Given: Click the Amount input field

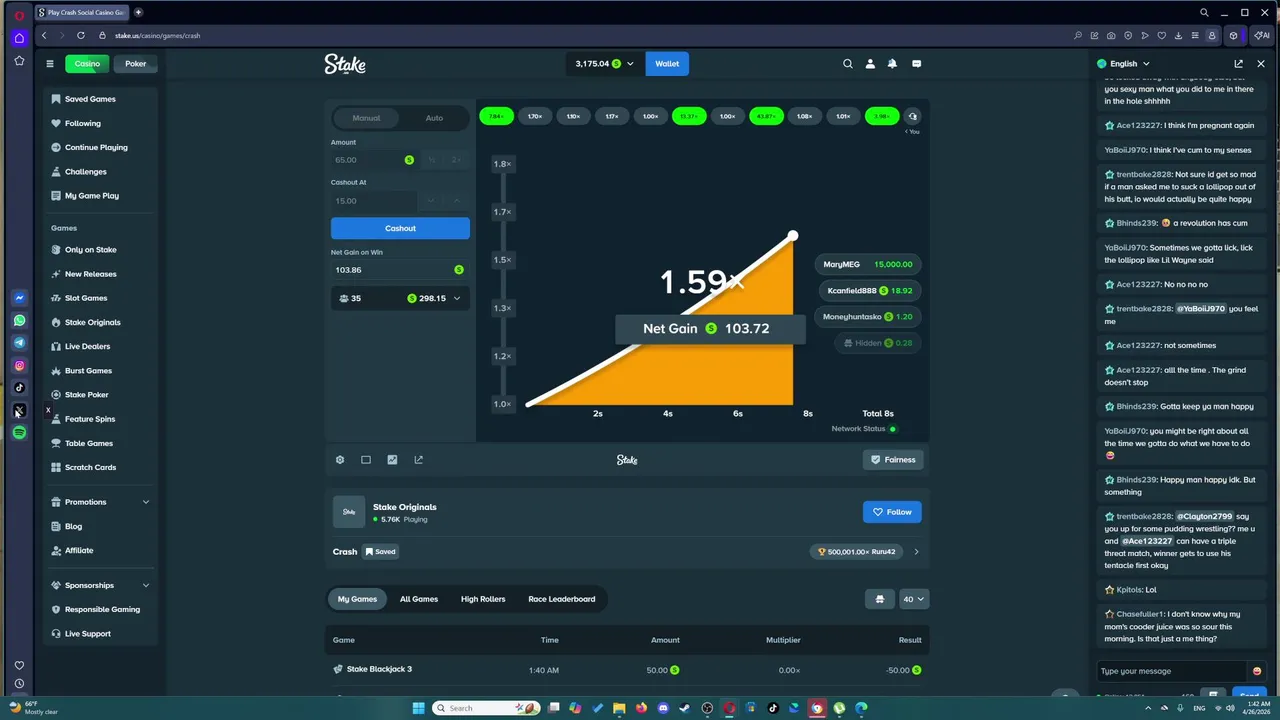Looking at the screenshot, I should 374,160.
